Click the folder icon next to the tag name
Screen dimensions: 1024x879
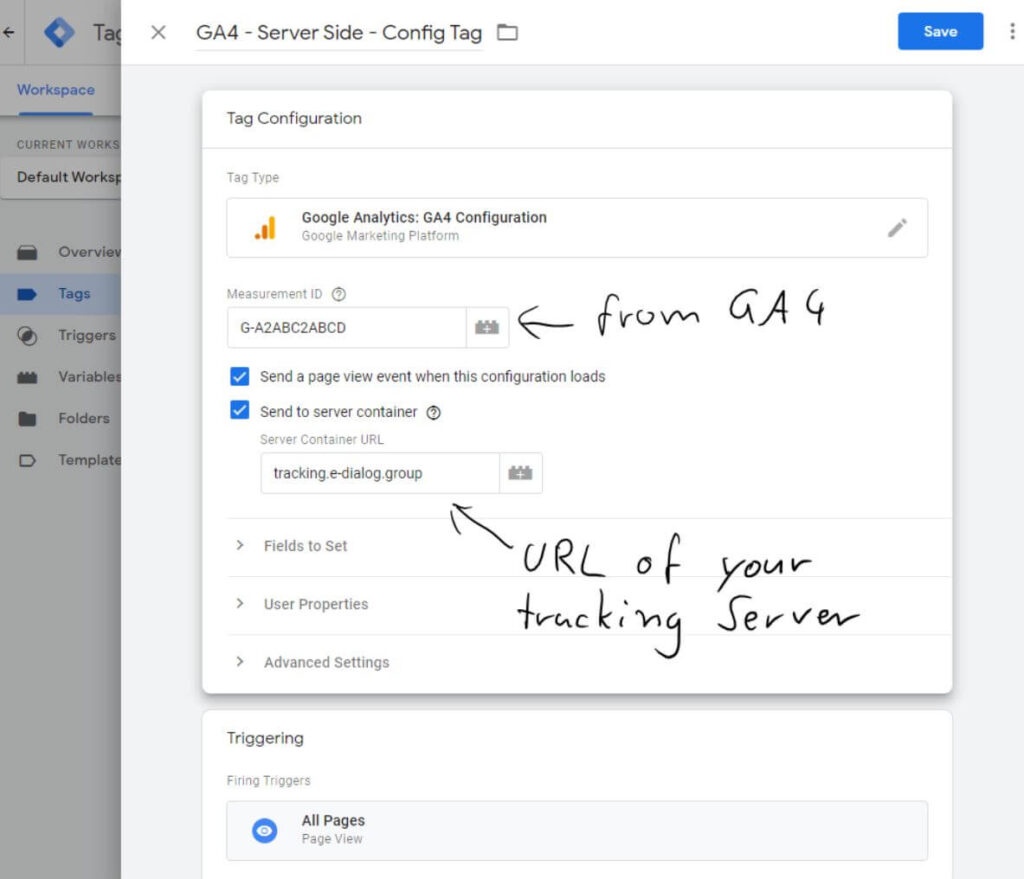point(507,31)
